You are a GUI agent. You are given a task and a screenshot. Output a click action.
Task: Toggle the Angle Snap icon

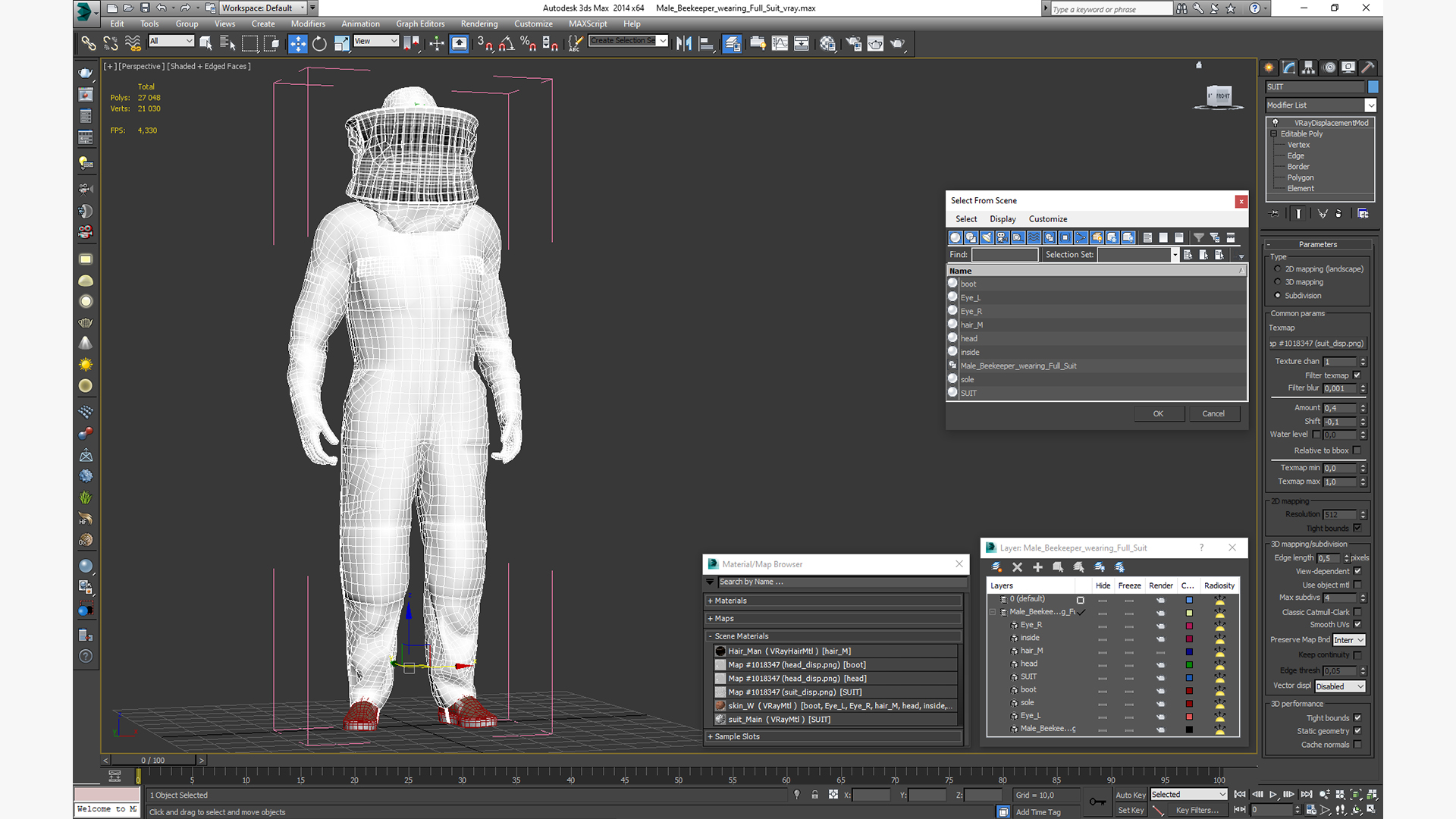click(507, 44)
